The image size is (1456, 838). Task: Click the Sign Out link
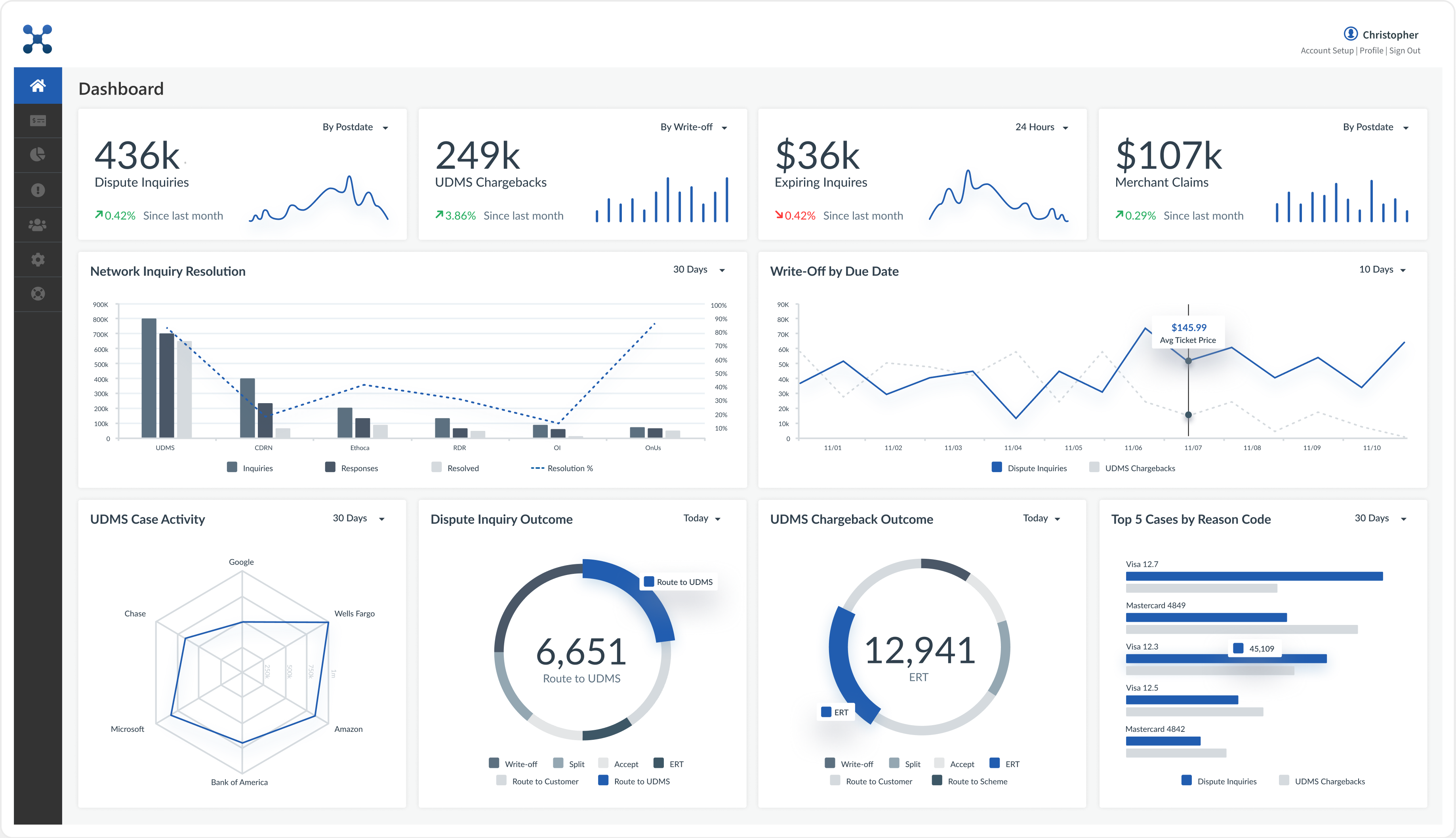coord(1405,50)
